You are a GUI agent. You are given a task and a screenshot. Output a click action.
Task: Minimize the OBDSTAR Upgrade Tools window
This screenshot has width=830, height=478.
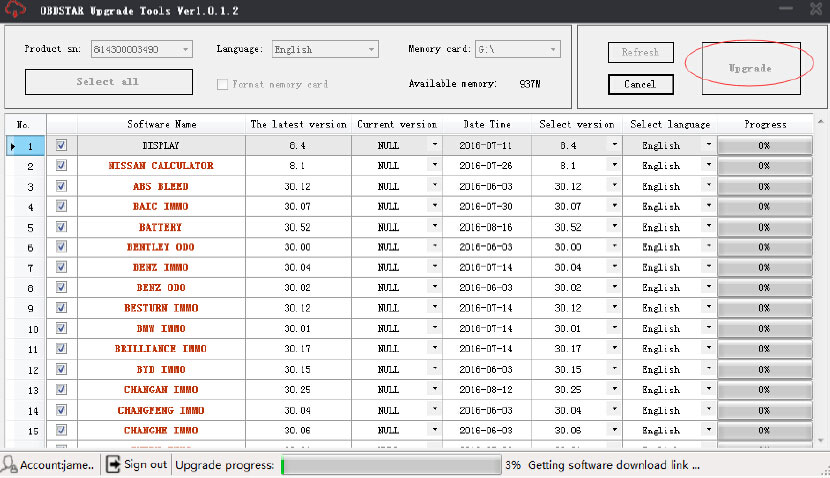[x=786, y=8]
